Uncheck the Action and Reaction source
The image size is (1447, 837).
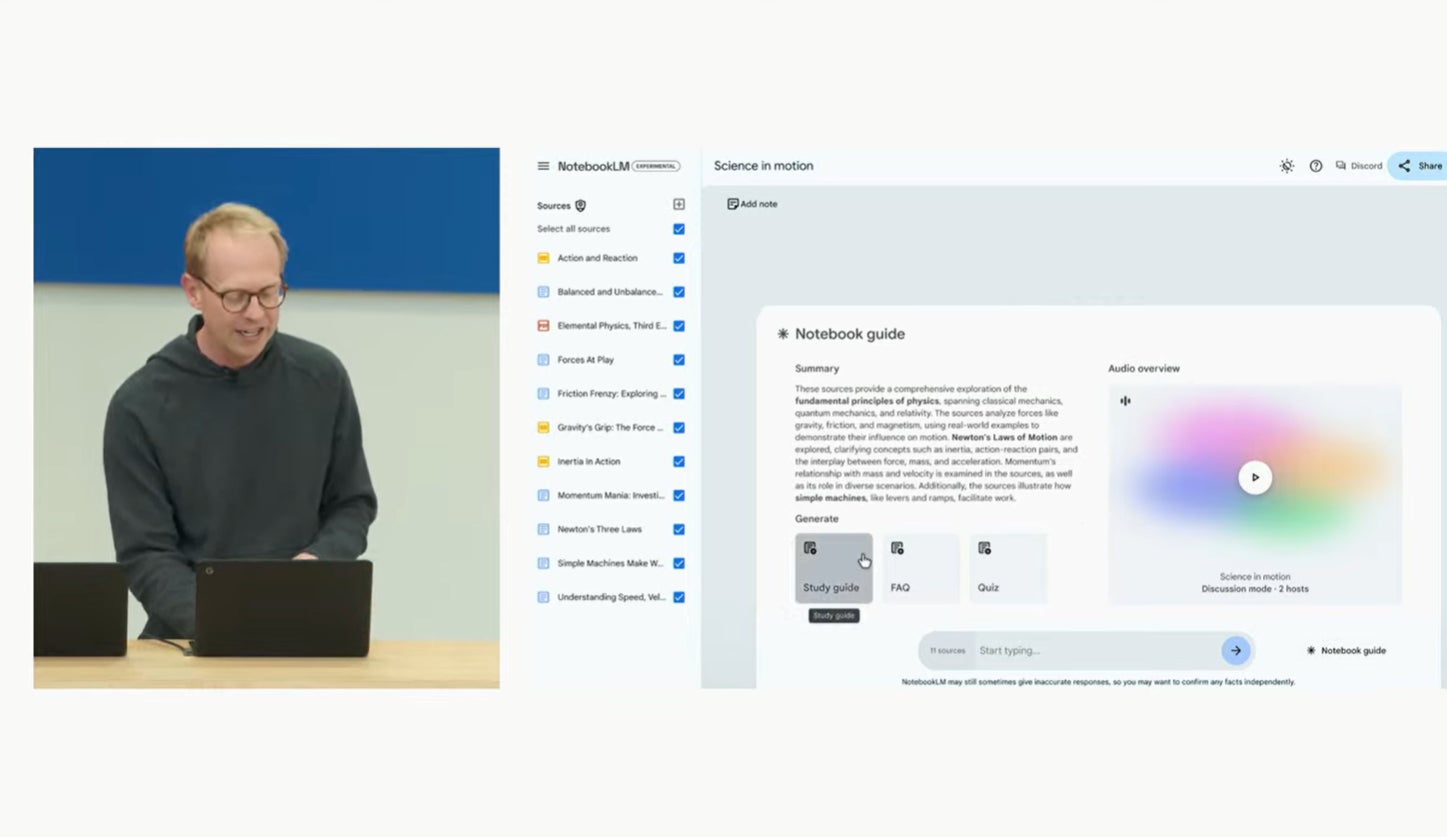(x=679, y=258)
